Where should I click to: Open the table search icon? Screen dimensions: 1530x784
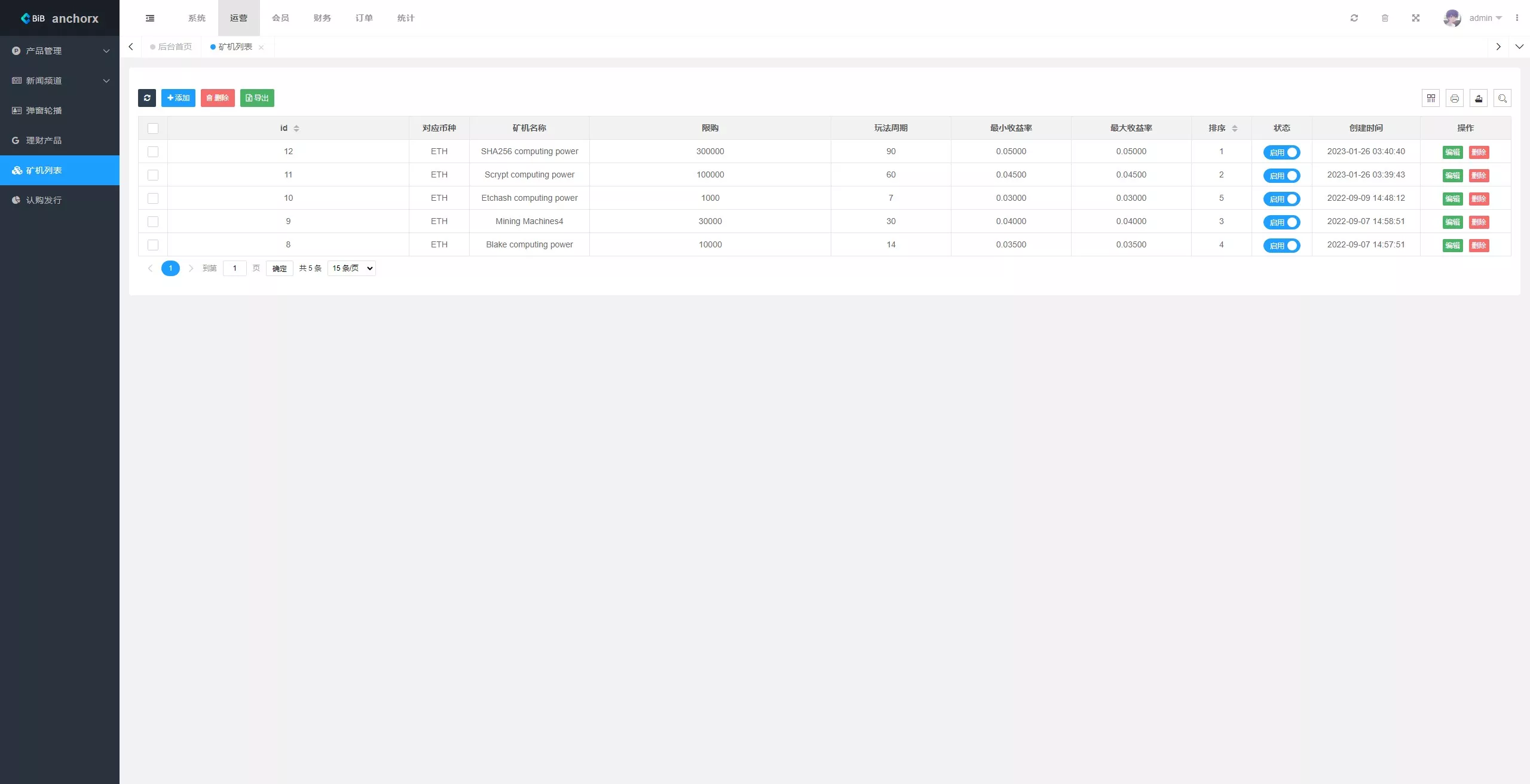[1502, 98]
